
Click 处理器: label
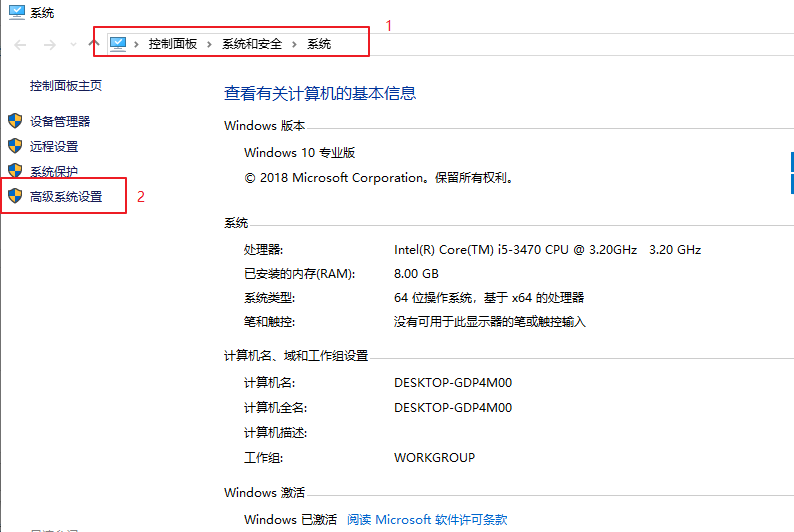pyautogui.click(x=263, y=250)
